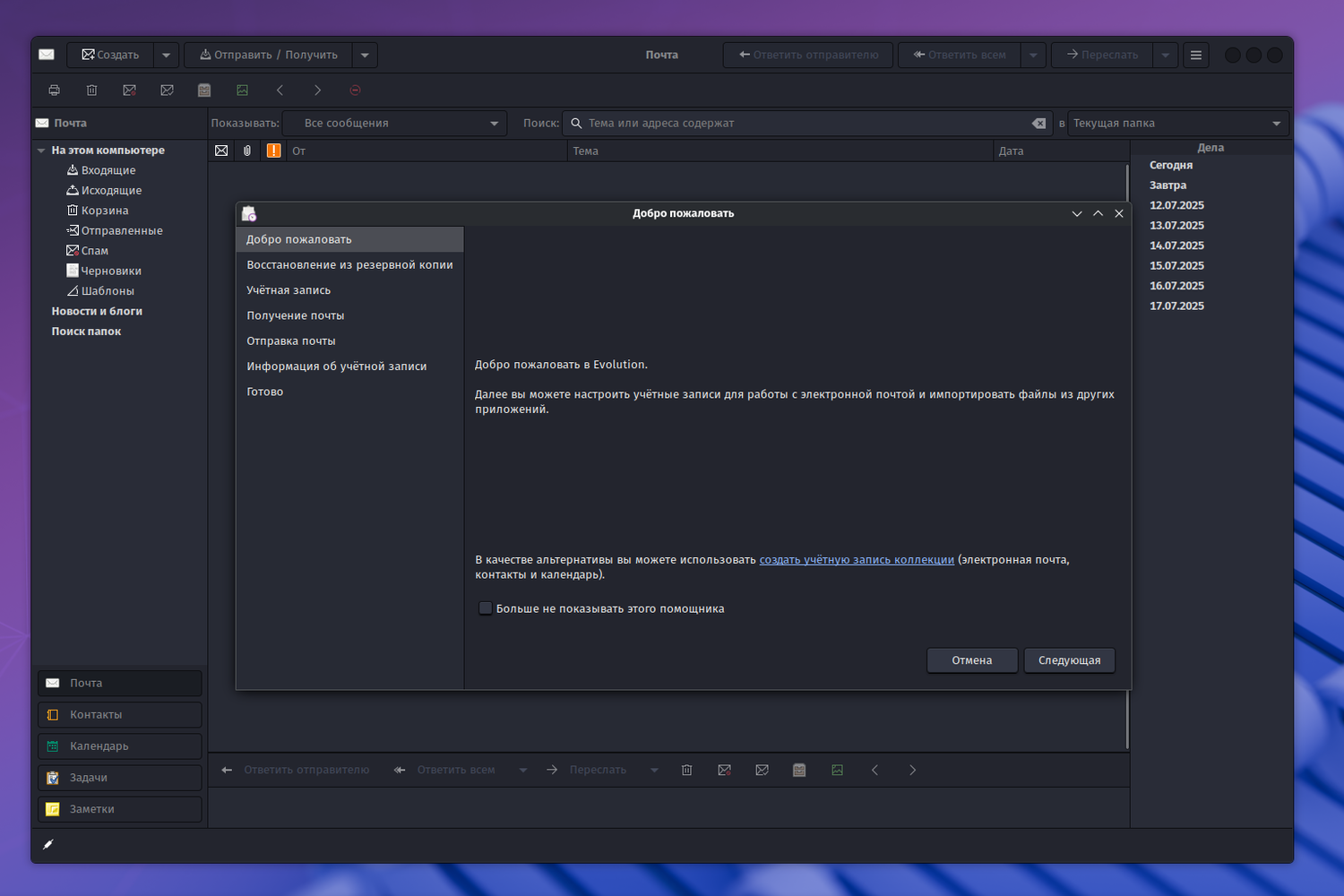Image resolution: width=1344 pixels, height=896 pixels.
Task: Click the Следующая button in the dialog
Action: tap(1070, 660)
